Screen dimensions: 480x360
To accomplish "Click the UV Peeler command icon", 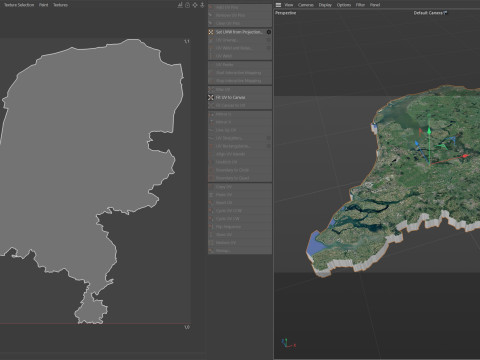I will tap(211, 65).
